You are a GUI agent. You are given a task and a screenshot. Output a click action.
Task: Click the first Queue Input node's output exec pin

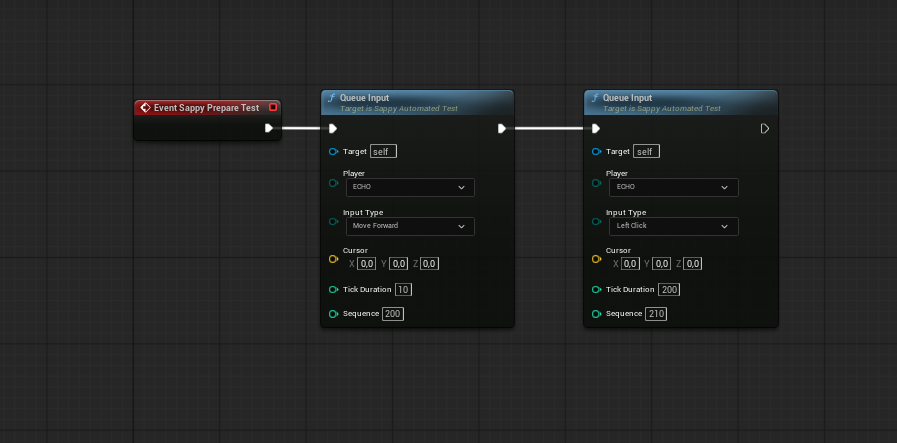click(x=502, y=128)
